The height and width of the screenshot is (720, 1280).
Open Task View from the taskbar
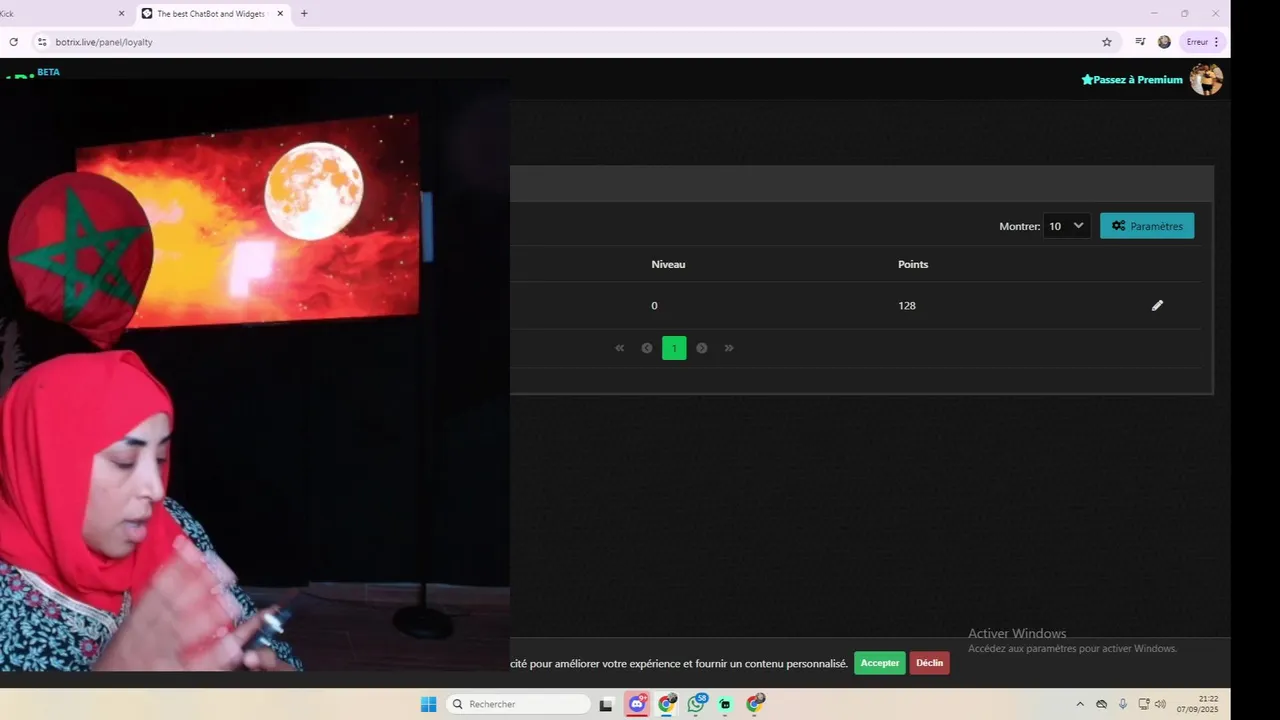pos(606,704)
